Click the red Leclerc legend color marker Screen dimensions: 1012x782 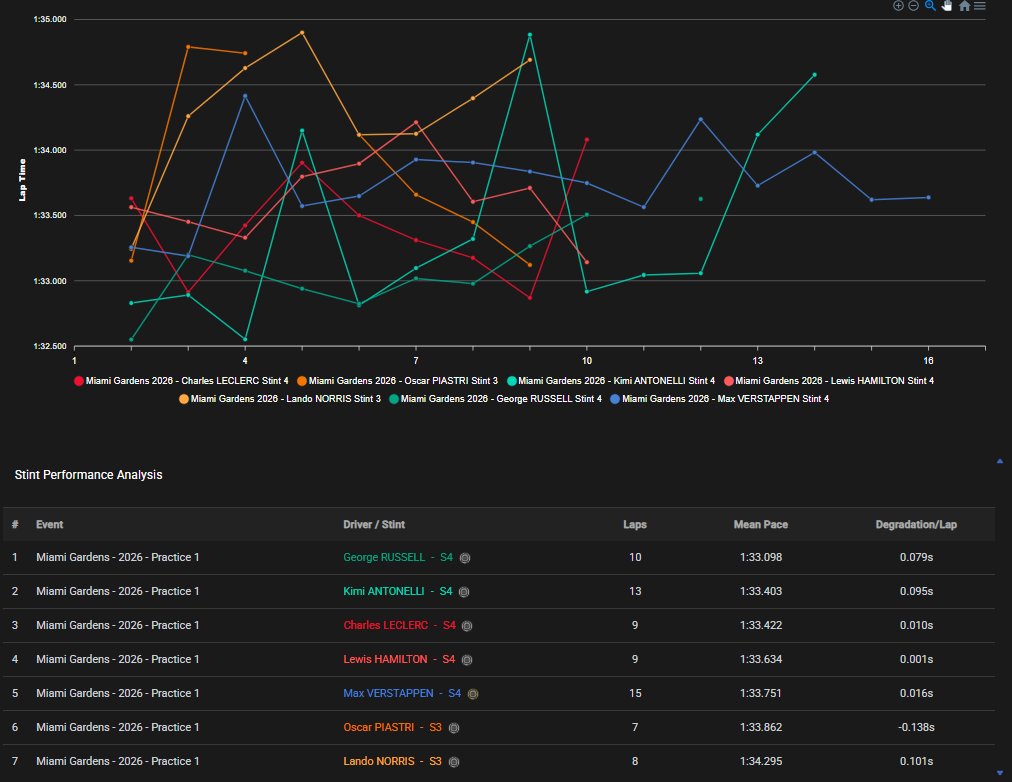point(79,381)
